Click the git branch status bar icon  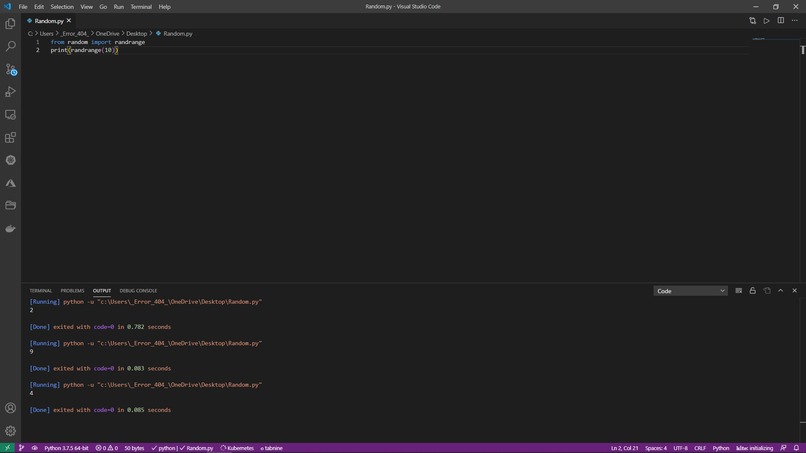coord(22,448)
